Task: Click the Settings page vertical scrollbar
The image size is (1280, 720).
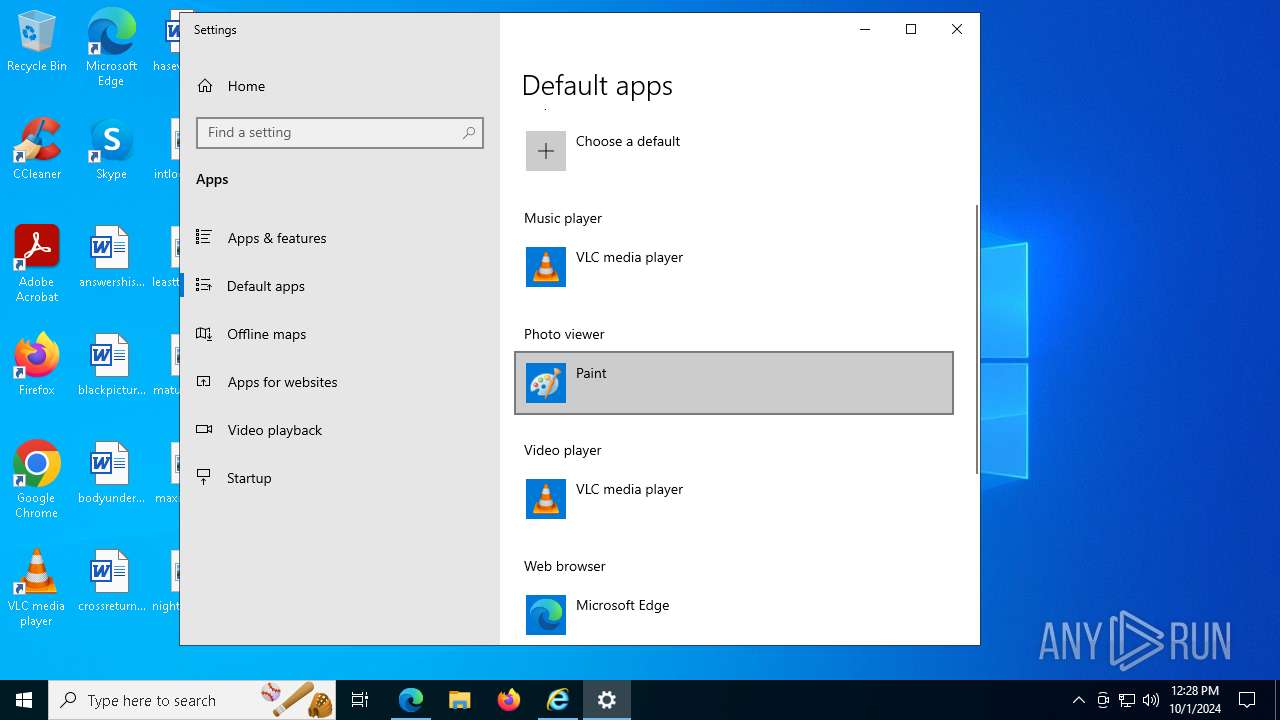Action: click(976, 340)
